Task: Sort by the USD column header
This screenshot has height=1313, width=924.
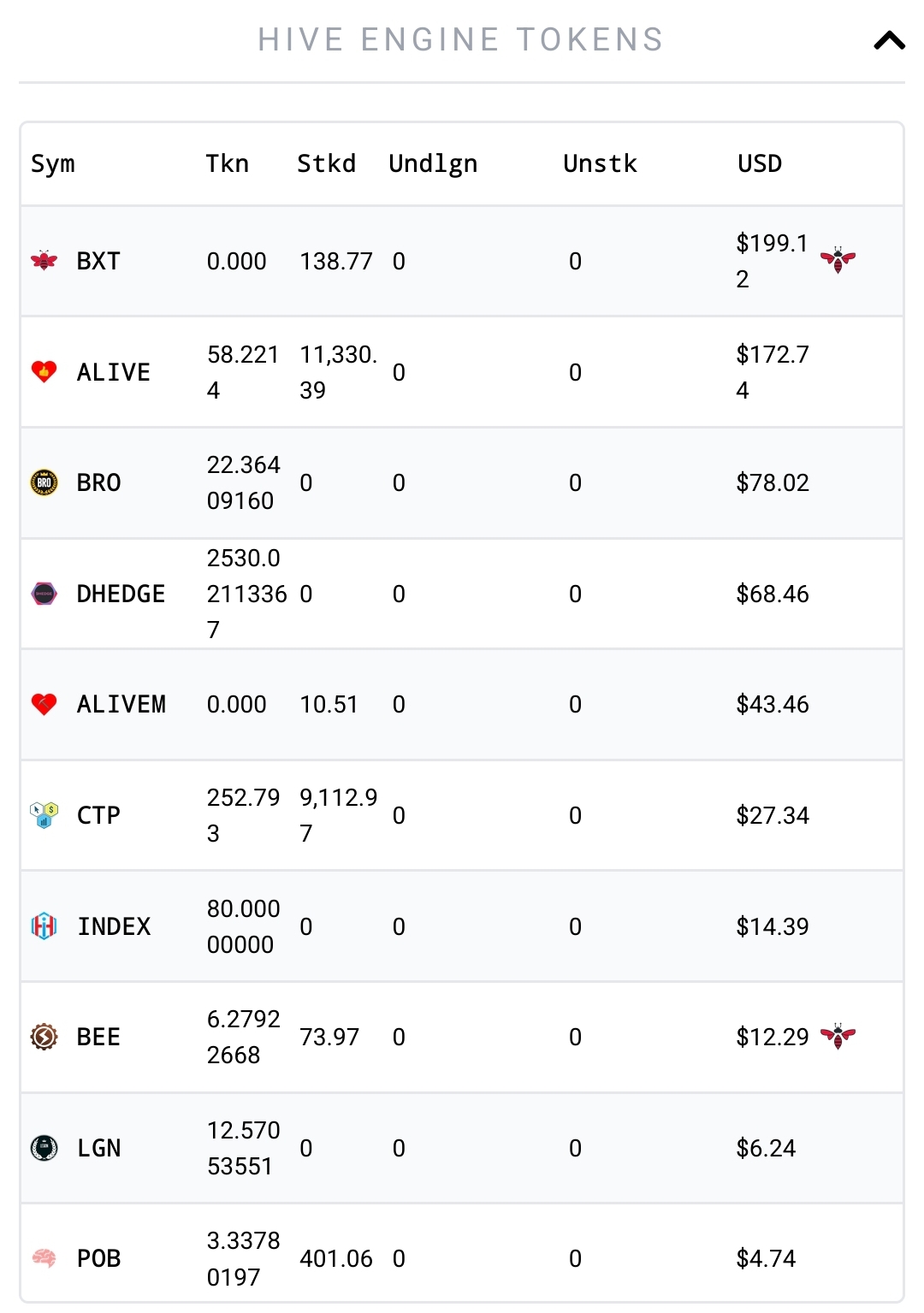Action: [760, 163]
